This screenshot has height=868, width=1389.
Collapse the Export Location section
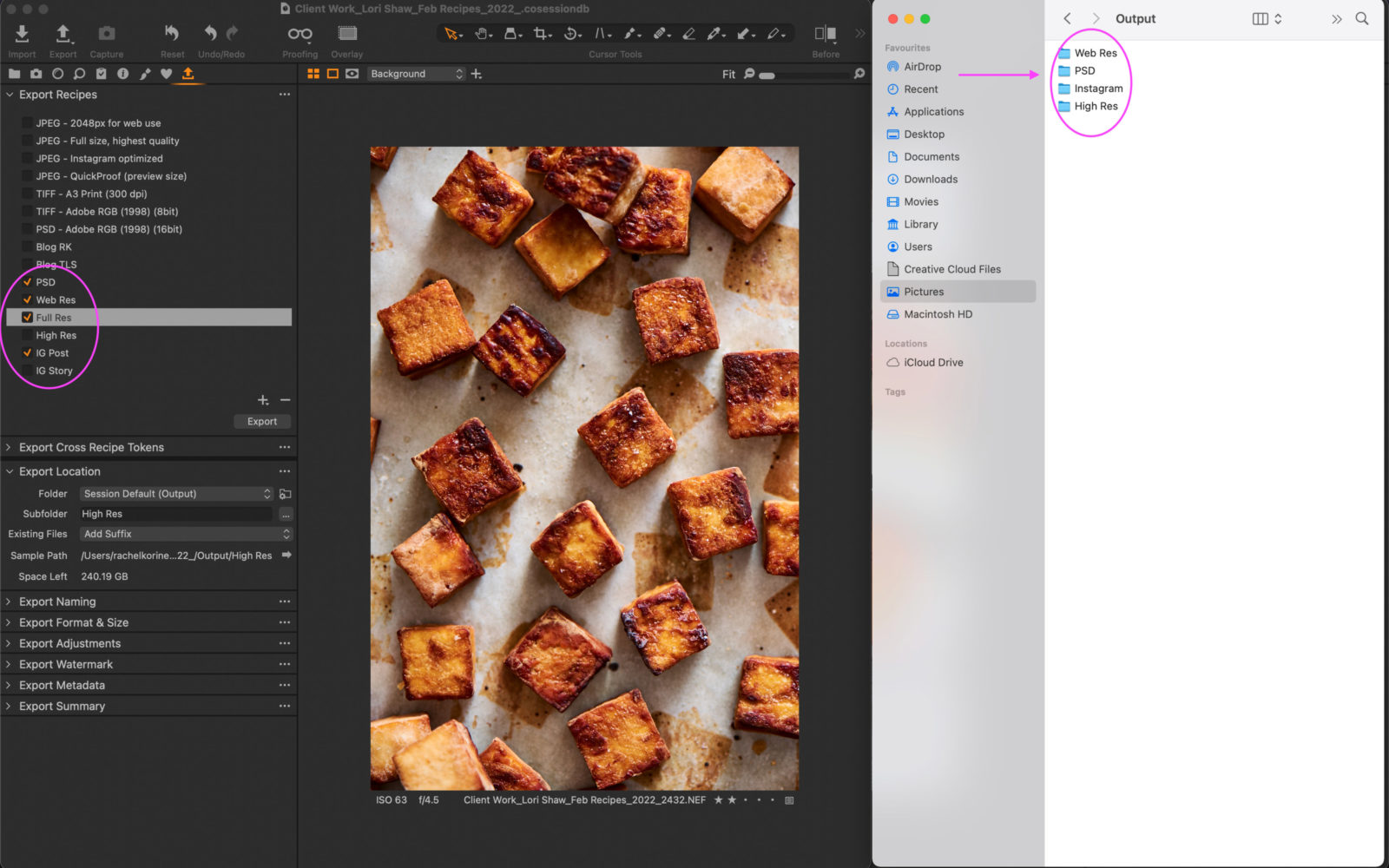(8, 471)
